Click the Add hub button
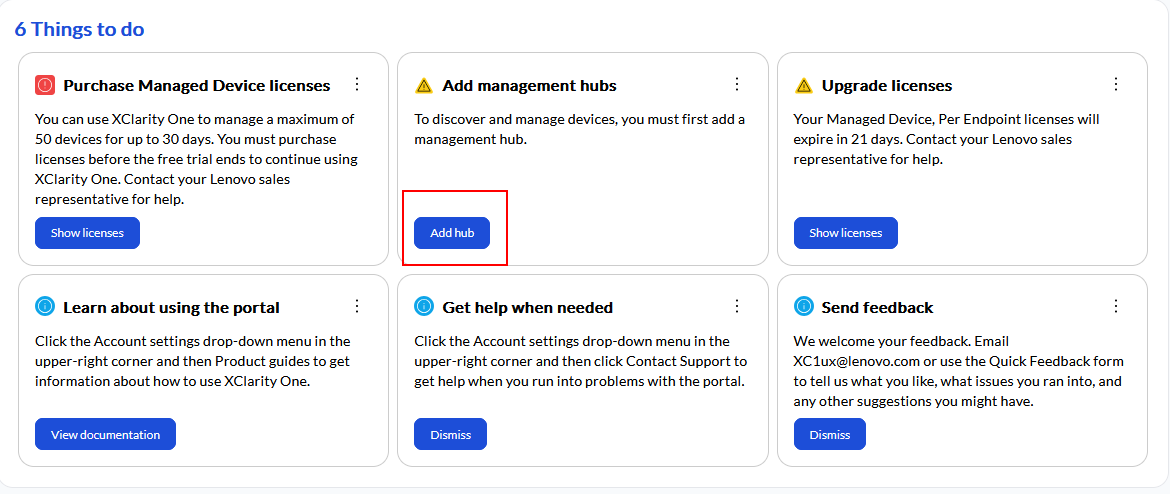The width and height of the screenshot is (1170, 494). pyautogui.click(x=452, y=233)
